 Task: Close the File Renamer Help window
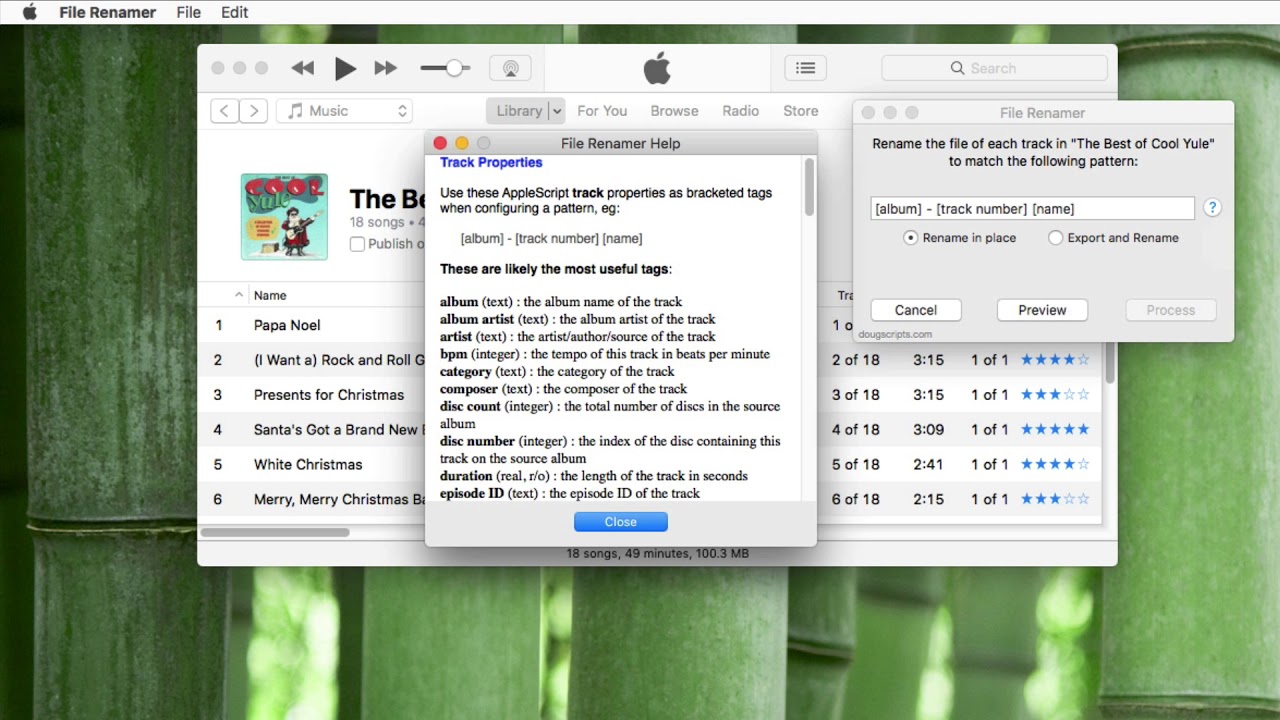click(440, 144)
